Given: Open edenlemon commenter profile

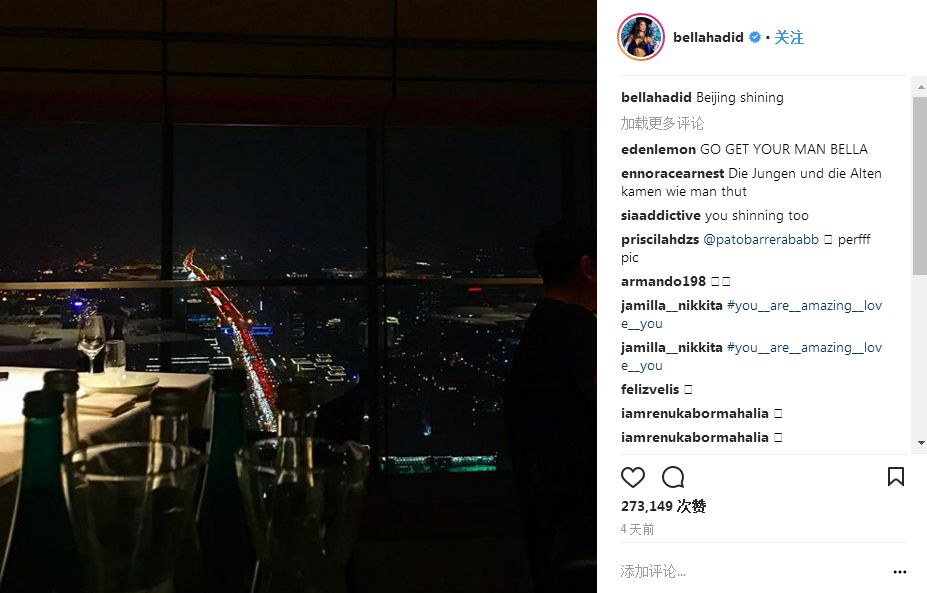Looking at the screenshot, I should point(658,150).
